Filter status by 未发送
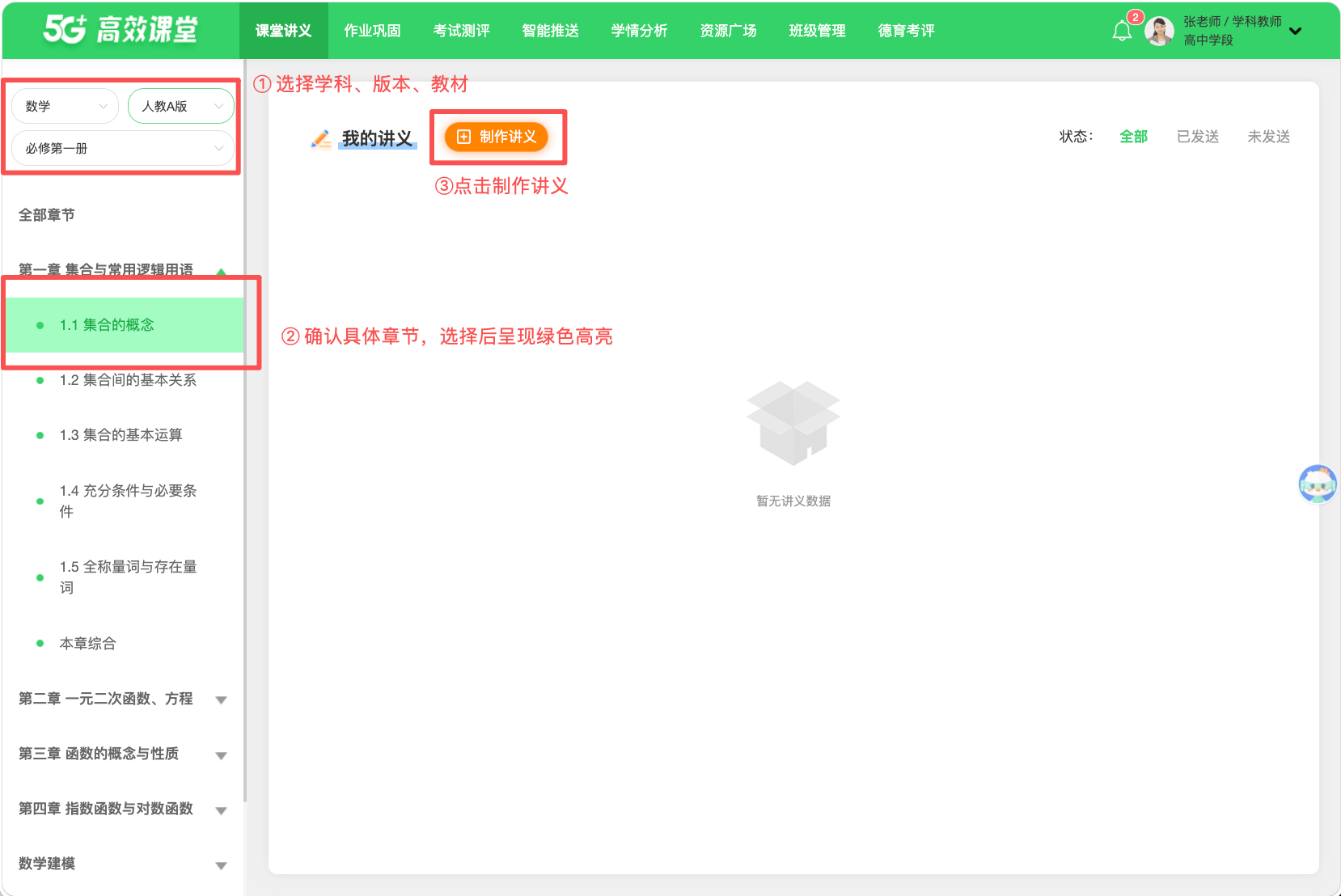Viewport: 1341px width, 896px height. (x=1268, y=137)
